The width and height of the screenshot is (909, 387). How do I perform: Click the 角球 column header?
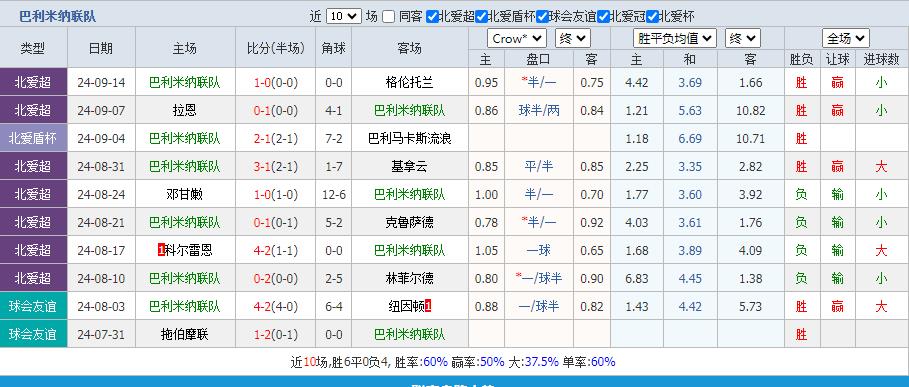pos(334,48)
